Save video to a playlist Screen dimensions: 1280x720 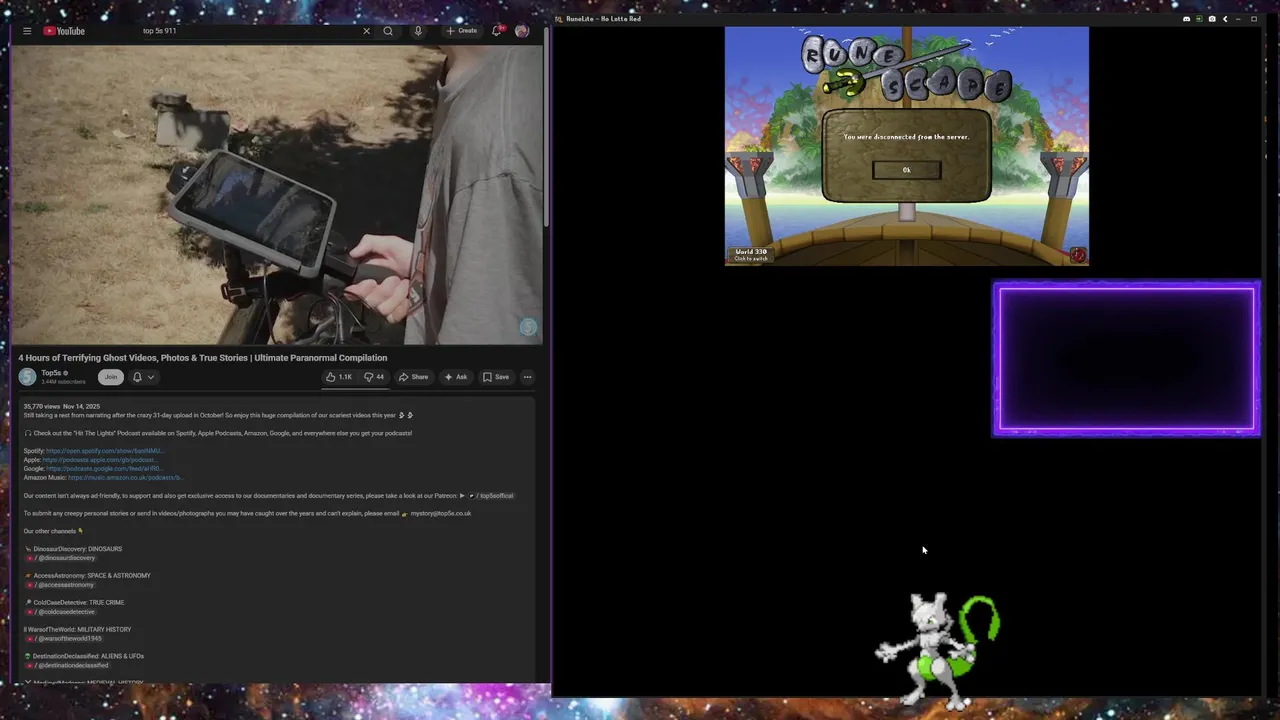[x=496, y=377]
